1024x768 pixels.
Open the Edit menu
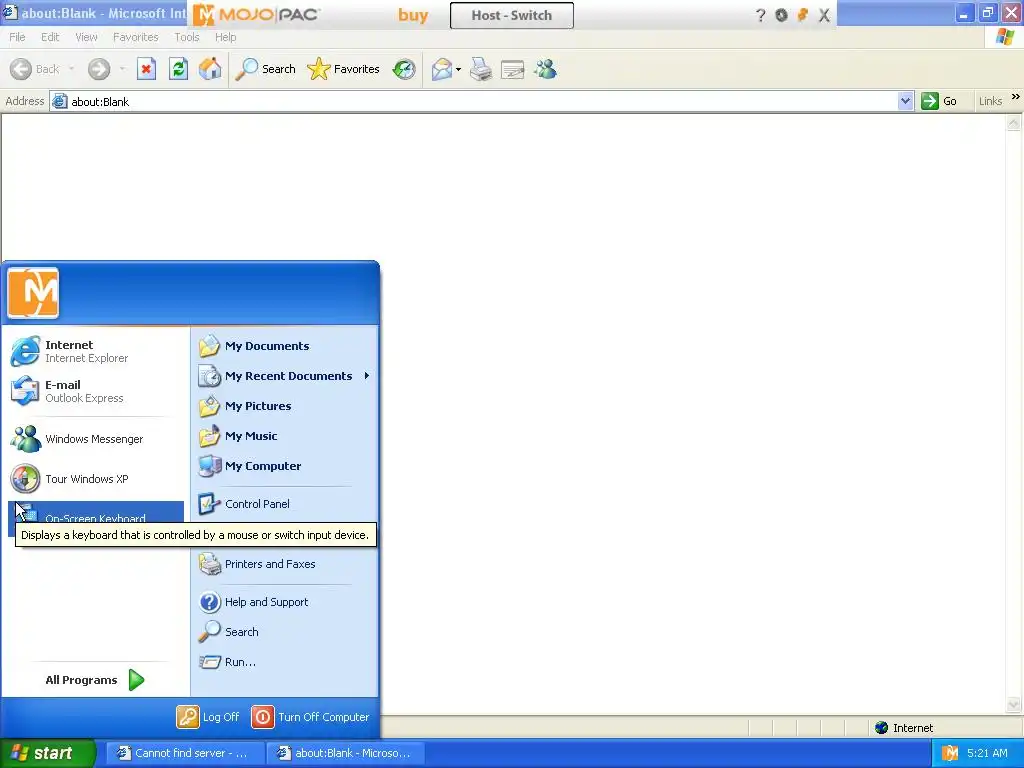pyautogui.click(x=50, y=37)
